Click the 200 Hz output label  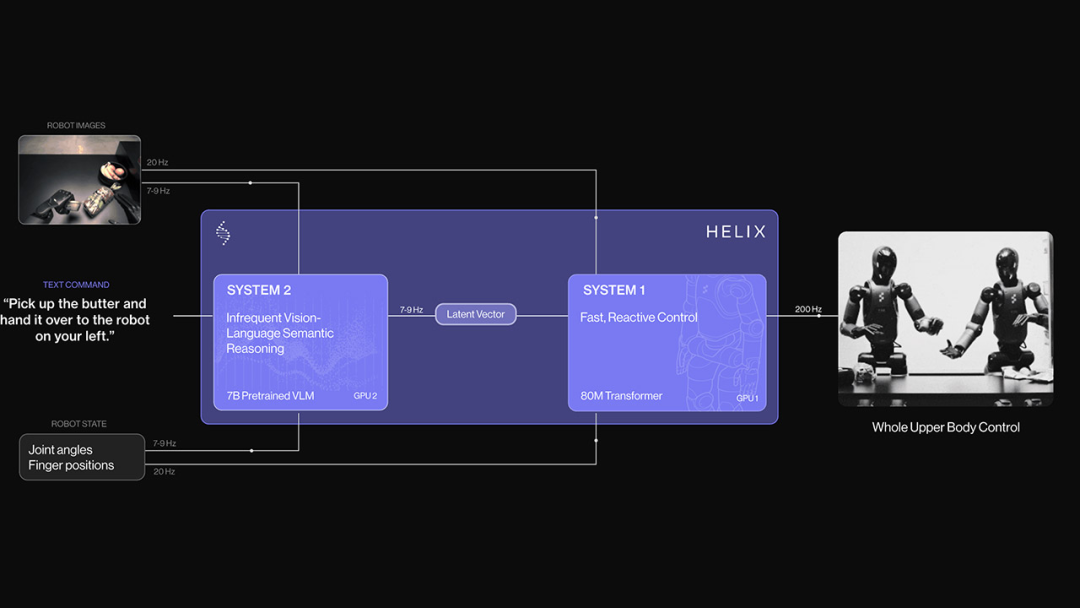click(x=808, y=309)
